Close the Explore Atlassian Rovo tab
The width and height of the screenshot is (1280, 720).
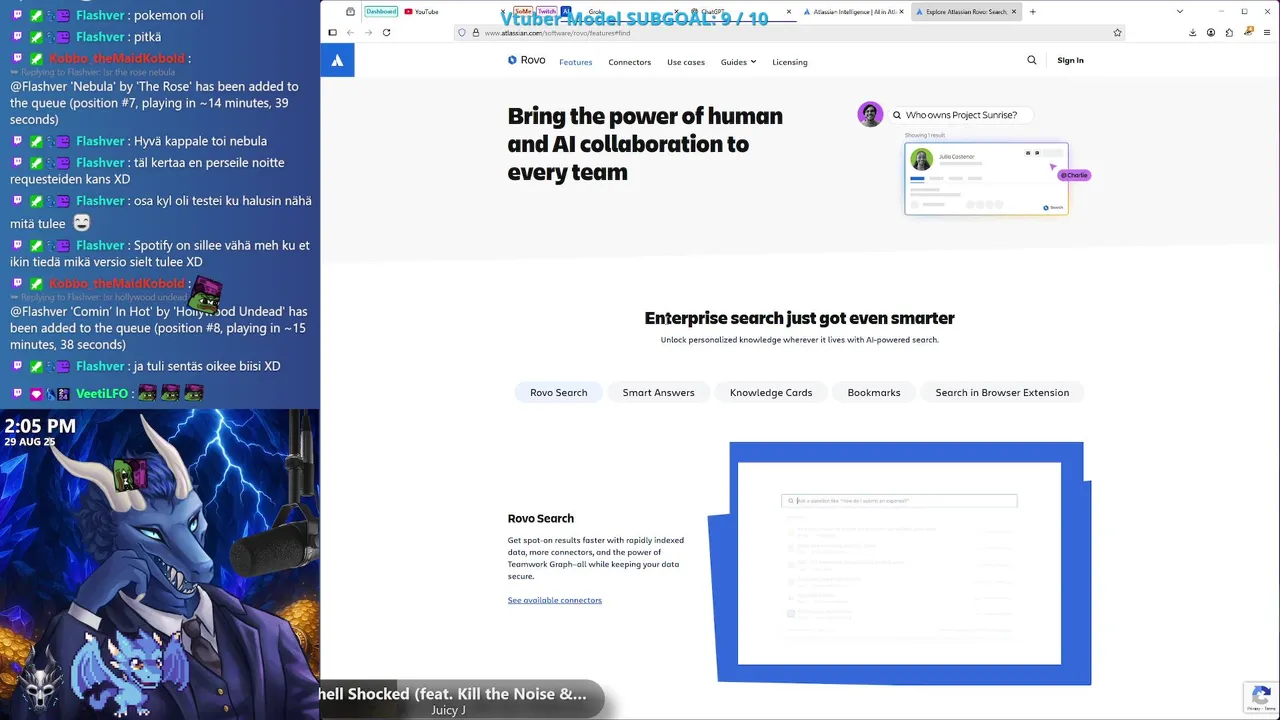[x=1014, y=12]
